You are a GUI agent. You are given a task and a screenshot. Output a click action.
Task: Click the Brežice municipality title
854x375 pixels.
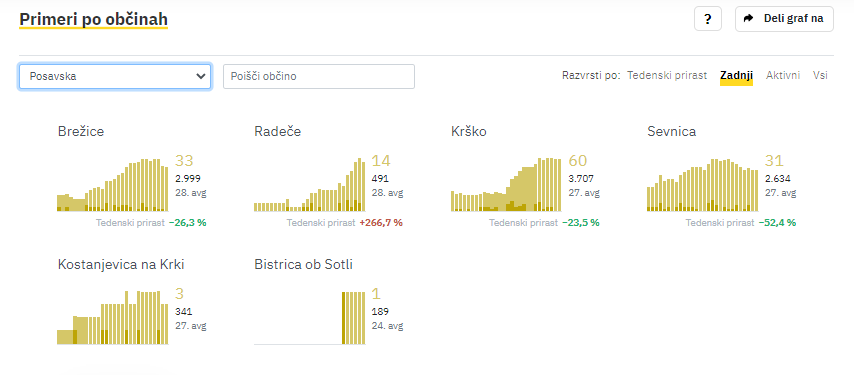(81, 131)
